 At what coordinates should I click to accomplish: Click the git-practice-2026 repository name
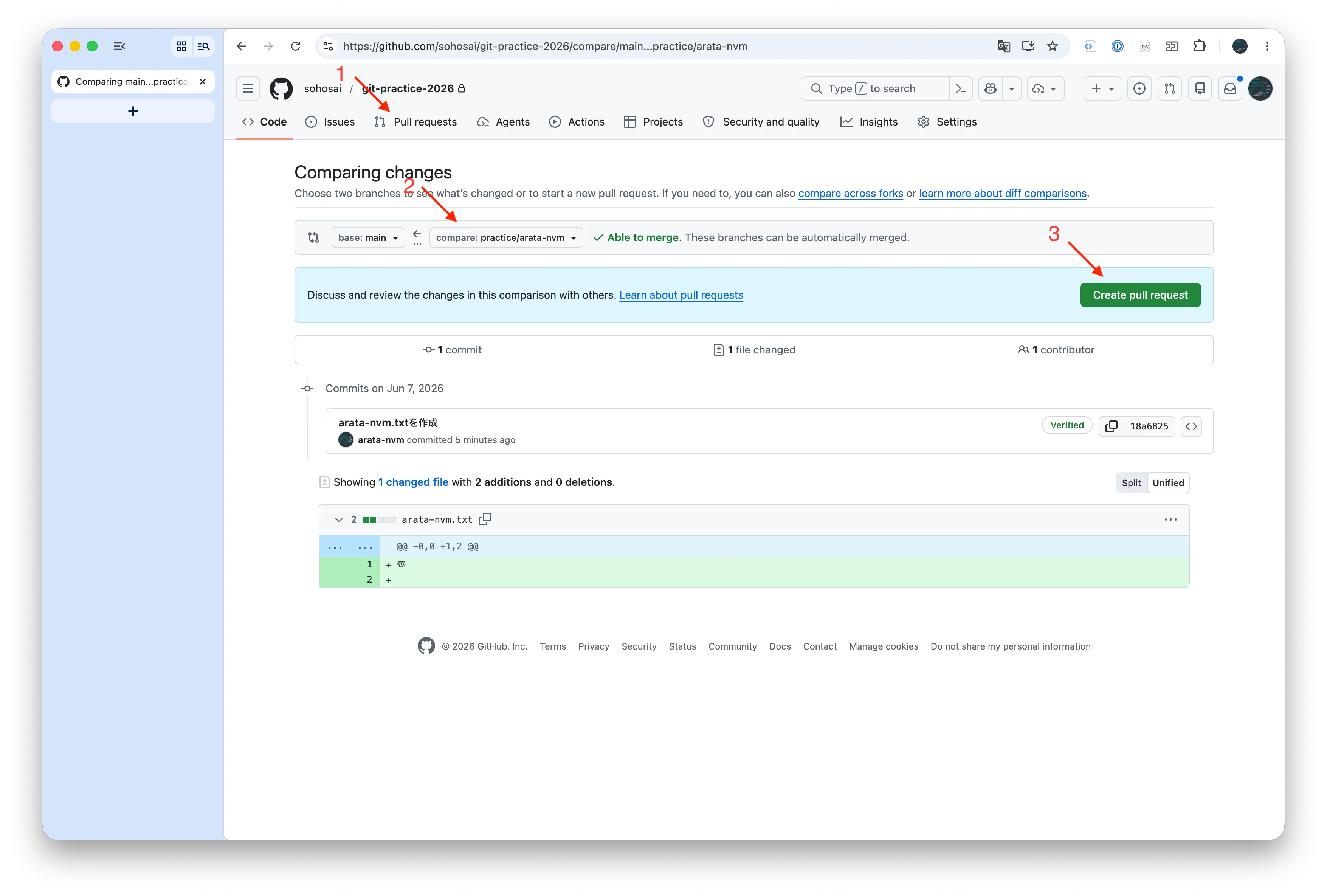tap(408, 88)
